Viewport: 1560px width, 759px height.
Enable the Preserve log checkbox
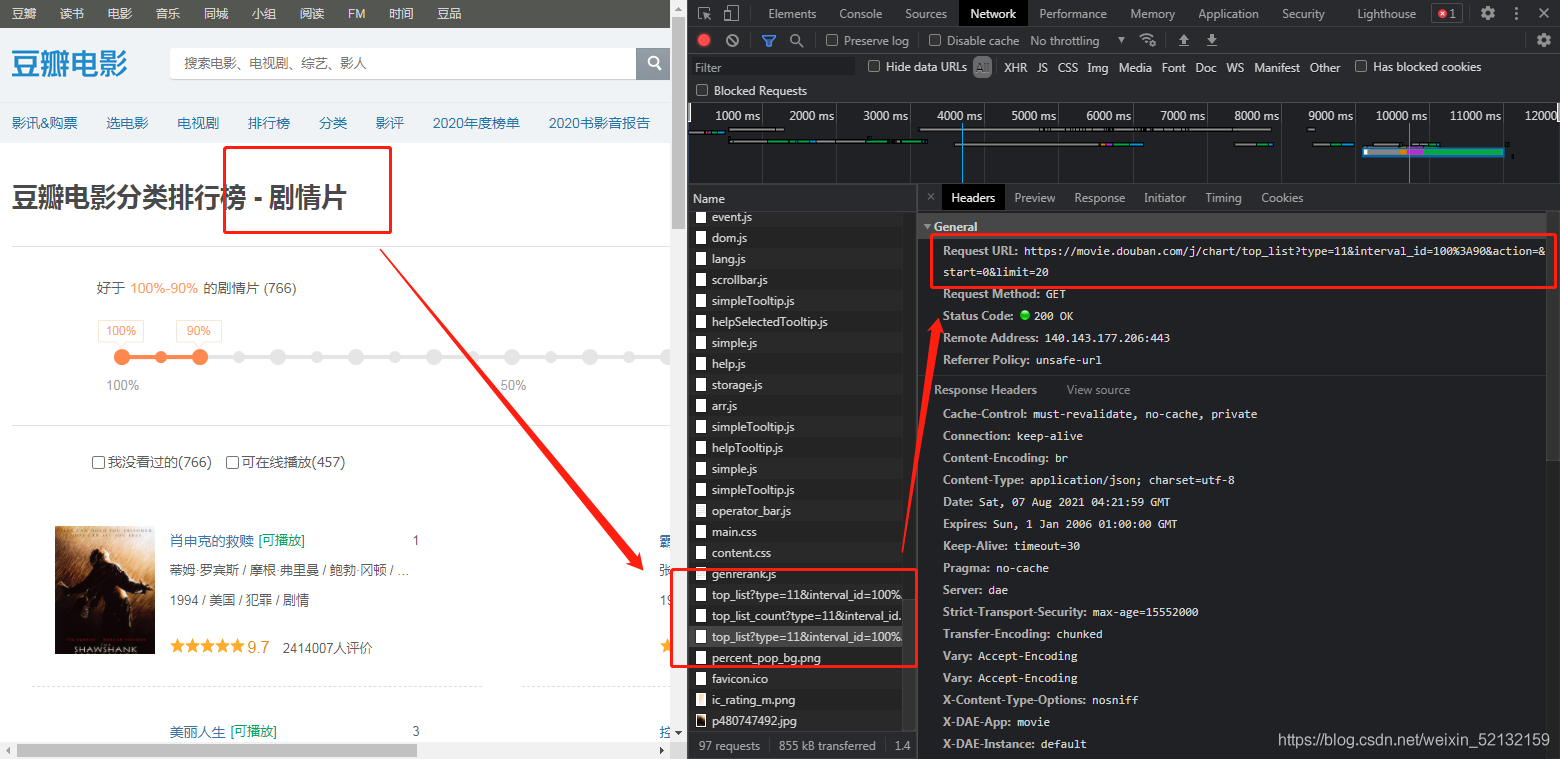(832, 40)
